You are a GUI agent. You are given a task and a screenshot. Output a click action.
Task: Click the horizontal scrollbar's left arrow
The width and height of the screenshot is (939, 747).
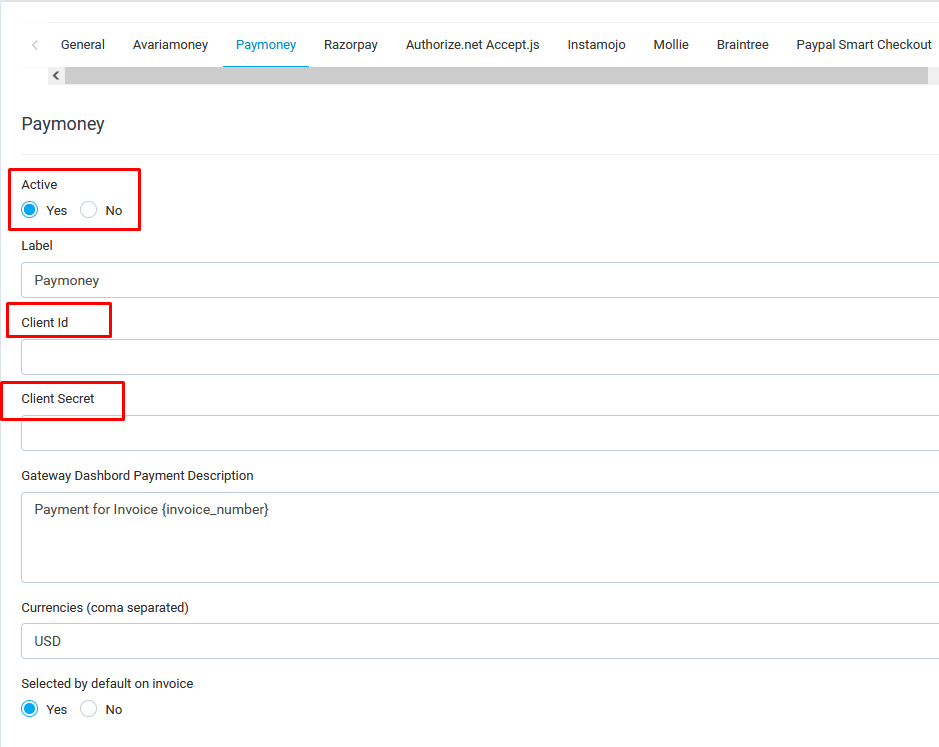pos(56,76)
